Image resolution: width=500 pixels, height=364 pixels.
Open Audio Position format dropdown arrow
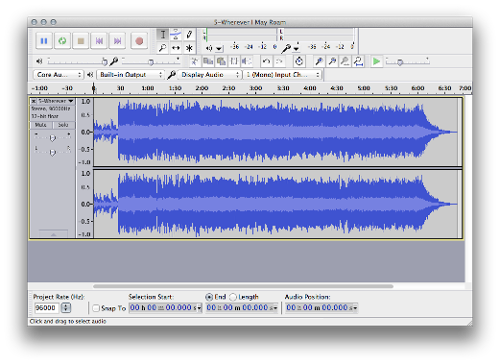pyautogui.click(x=355, y=308)
